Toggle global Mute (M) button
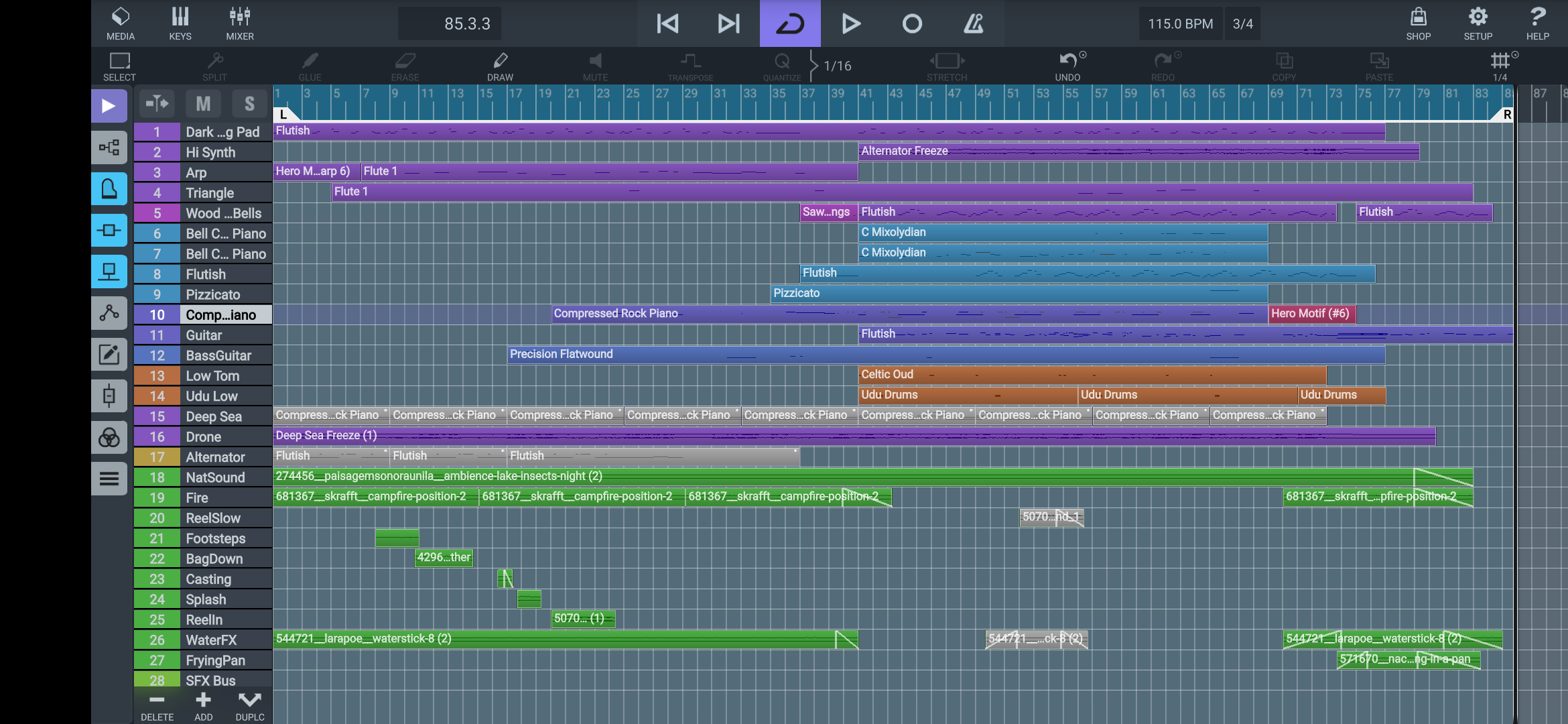The height and width of the screenshot is (724, 1568). pos(203,103)
